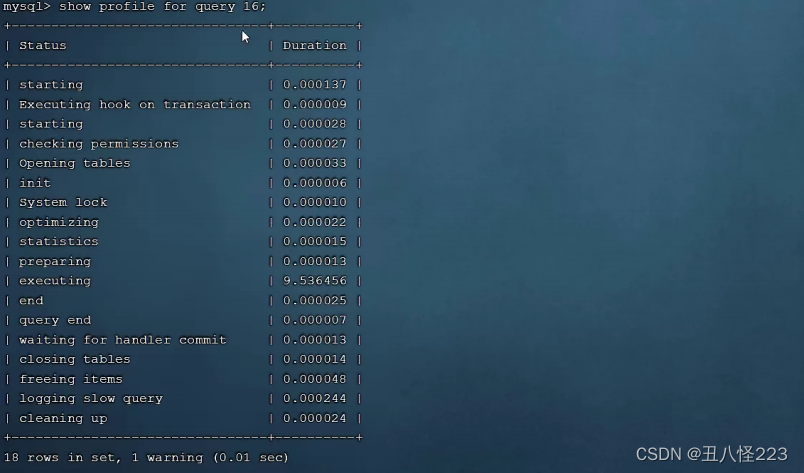Click the 'checking permissions' status cell

(99, 144)
